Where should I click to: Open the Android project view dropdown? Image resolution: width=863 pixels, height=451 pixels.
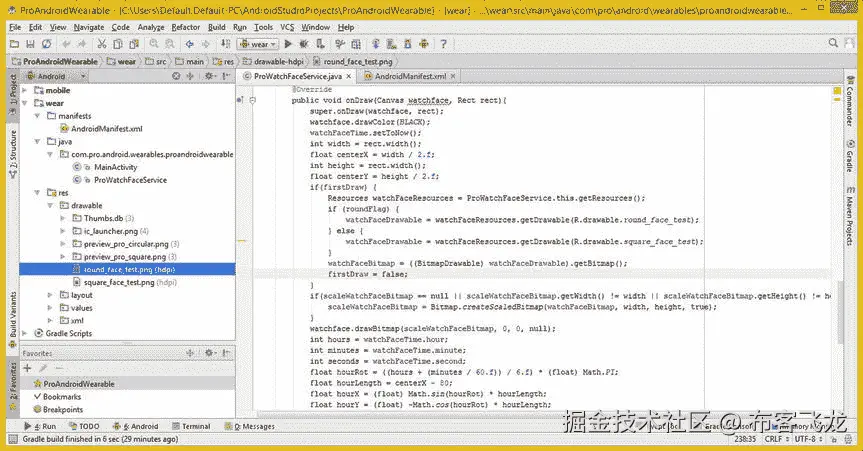56,76
